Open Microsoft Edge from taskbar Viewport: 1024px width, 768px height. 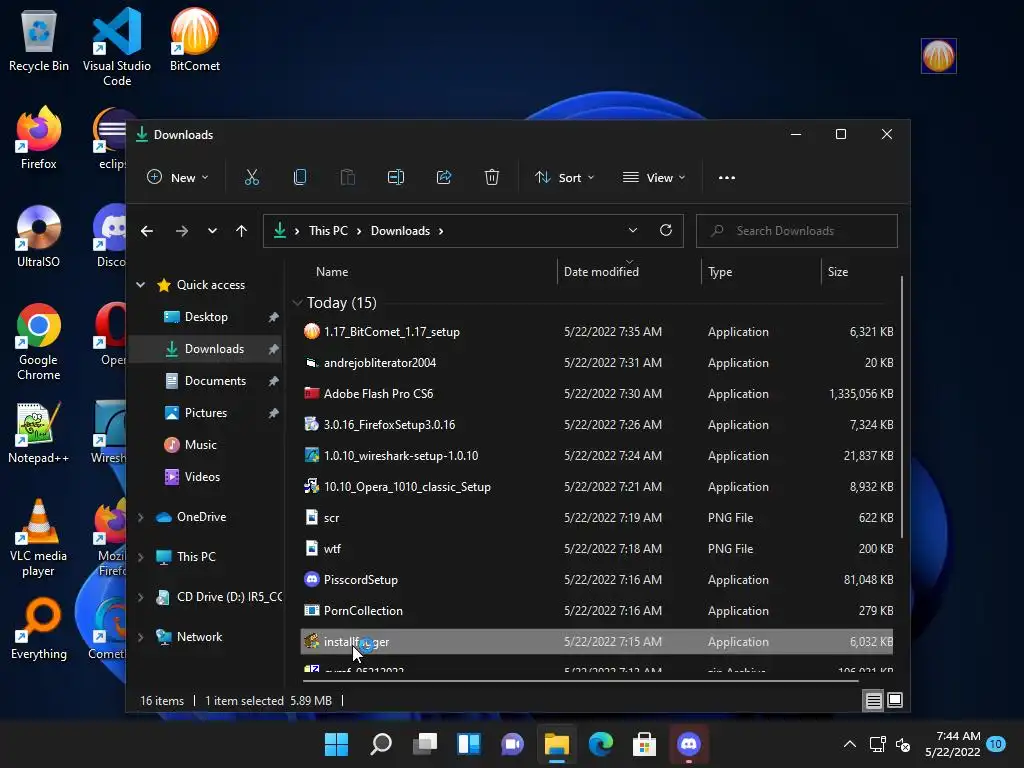(601, 744)
